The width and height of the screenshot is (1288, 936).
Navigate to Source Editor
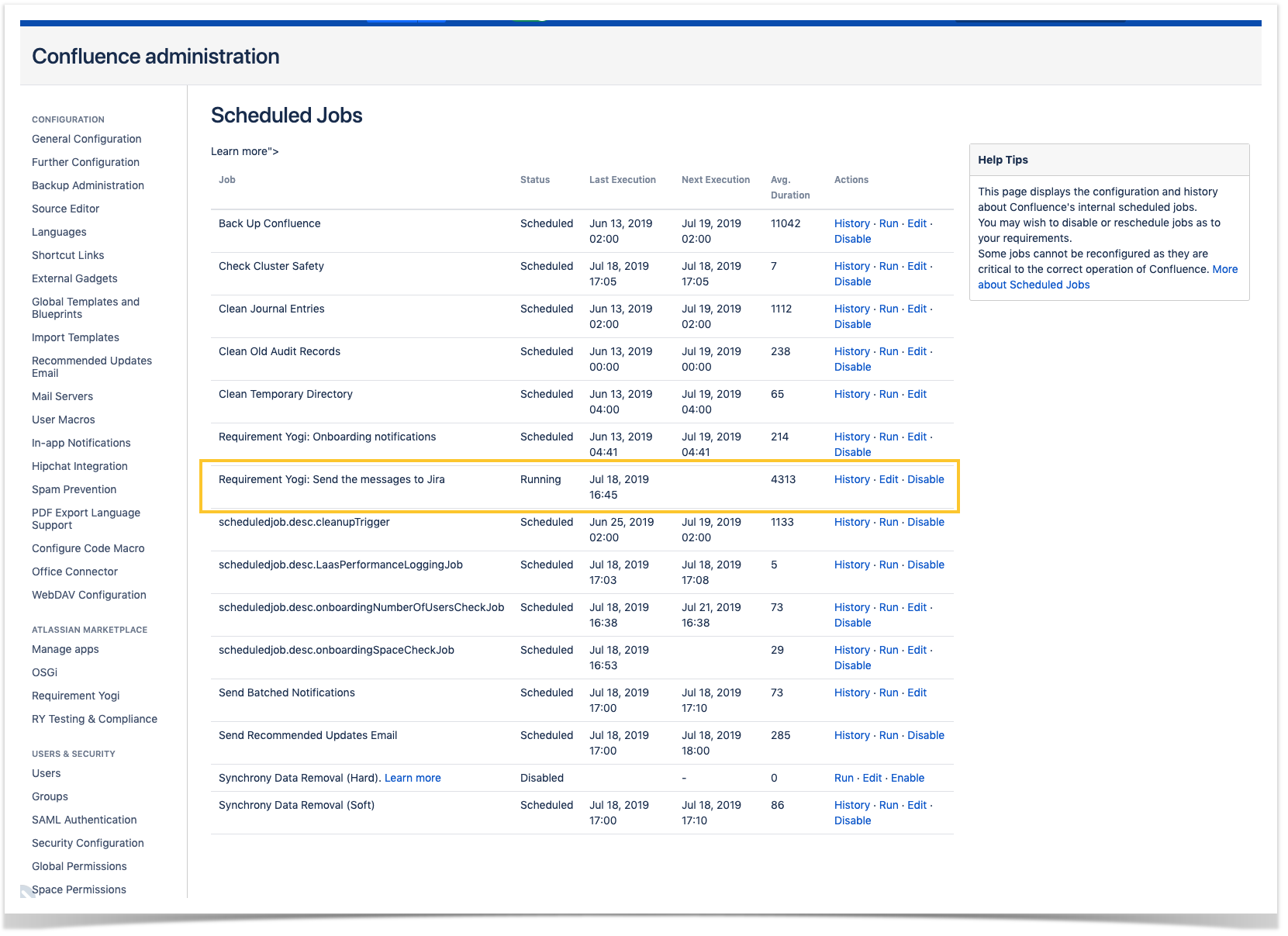[x=65, y=209]
